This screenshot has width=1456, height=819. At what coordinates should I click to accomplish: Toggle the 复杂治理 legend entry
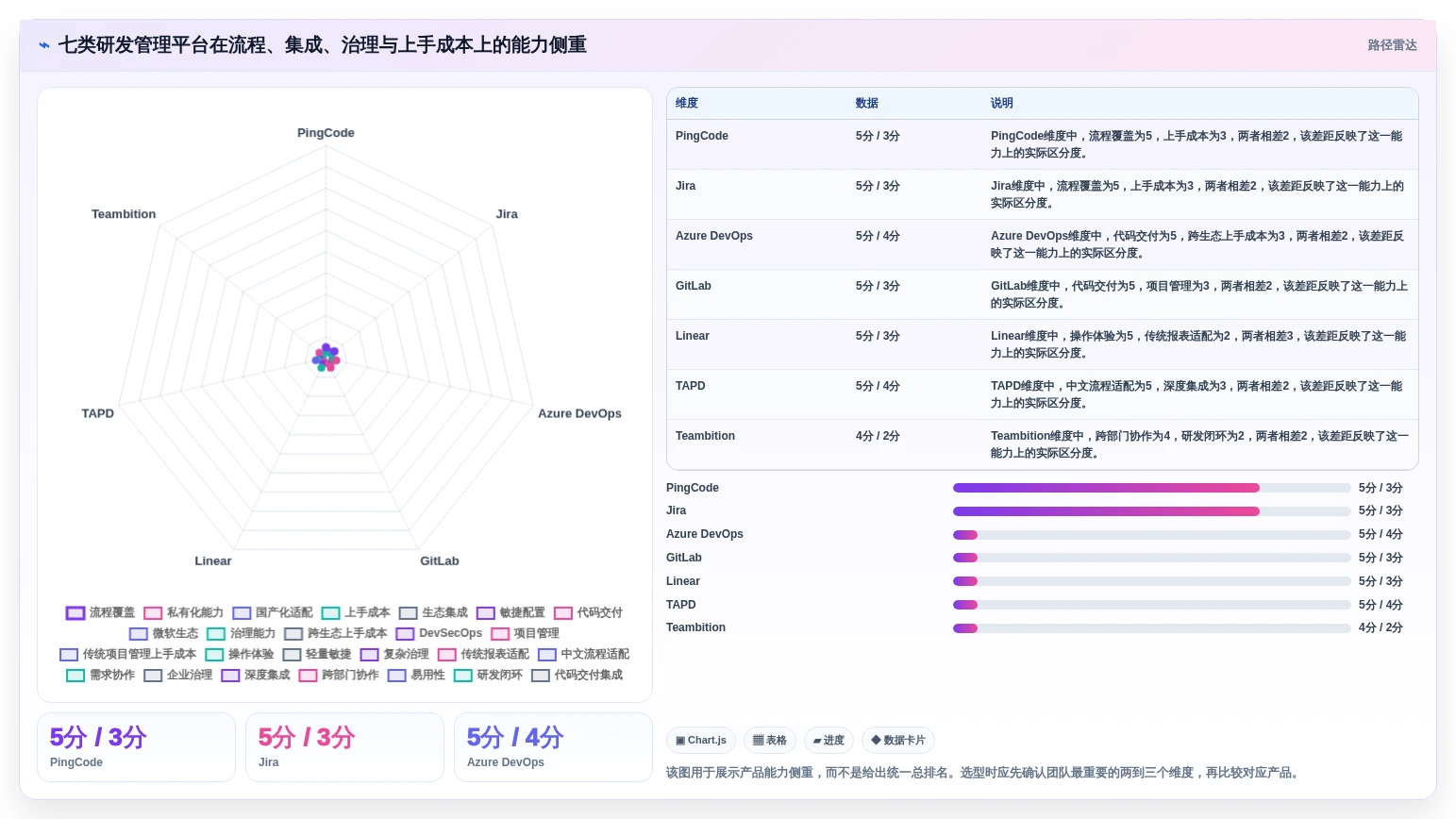[394, 654]
